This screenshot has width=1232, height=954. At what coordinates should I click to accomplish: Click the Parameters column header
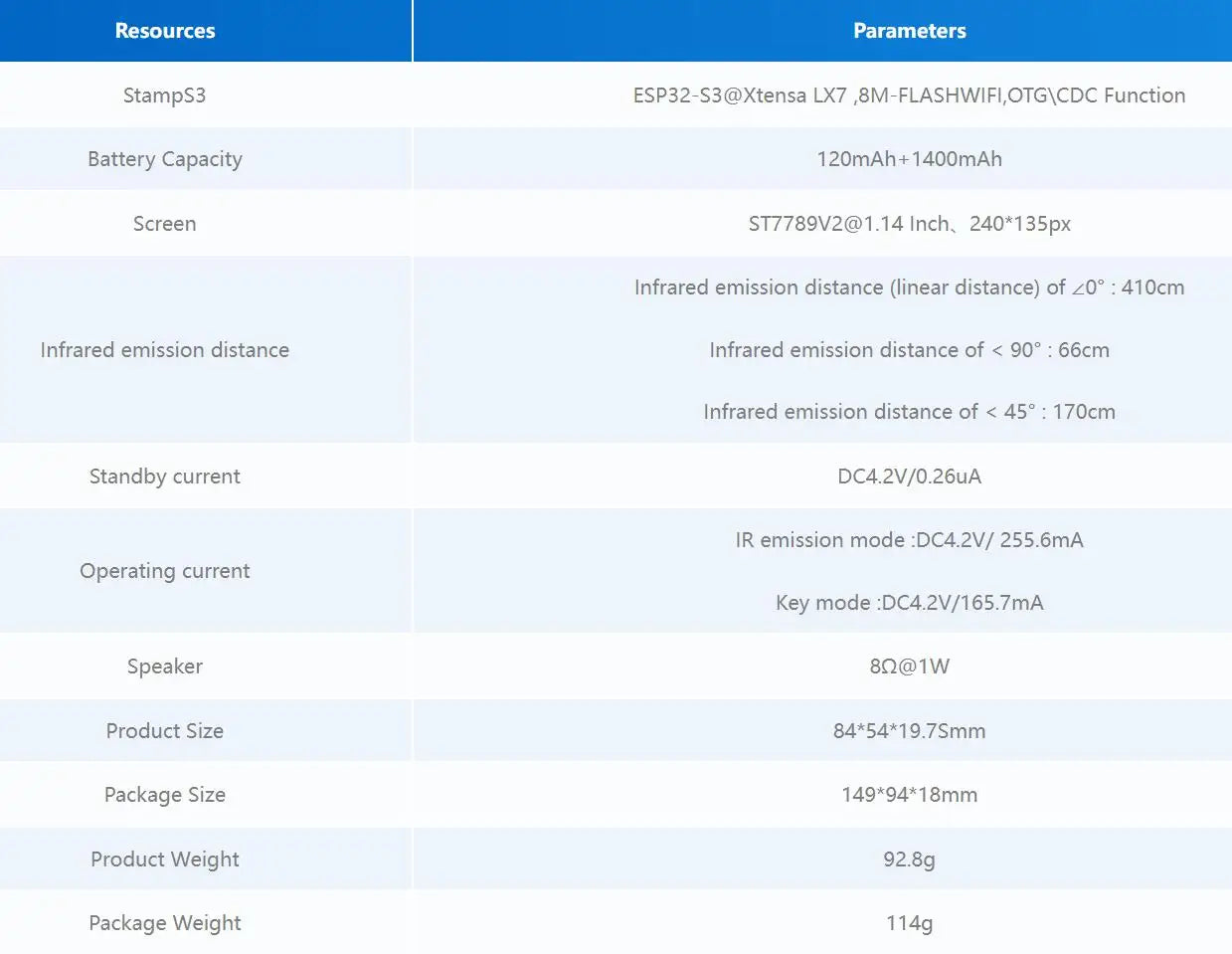(x=909, y=31)
